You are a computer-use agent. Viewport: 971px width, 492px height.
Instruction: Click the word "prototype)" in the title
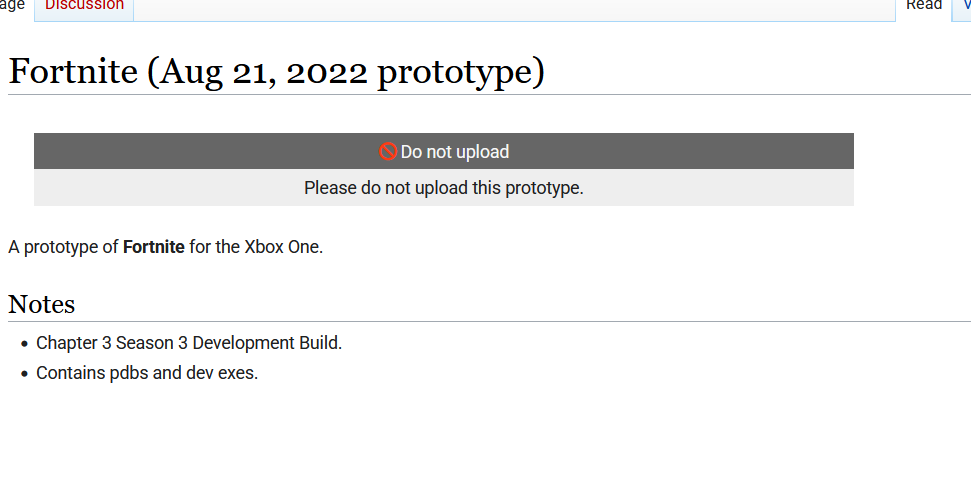[461, 74]
